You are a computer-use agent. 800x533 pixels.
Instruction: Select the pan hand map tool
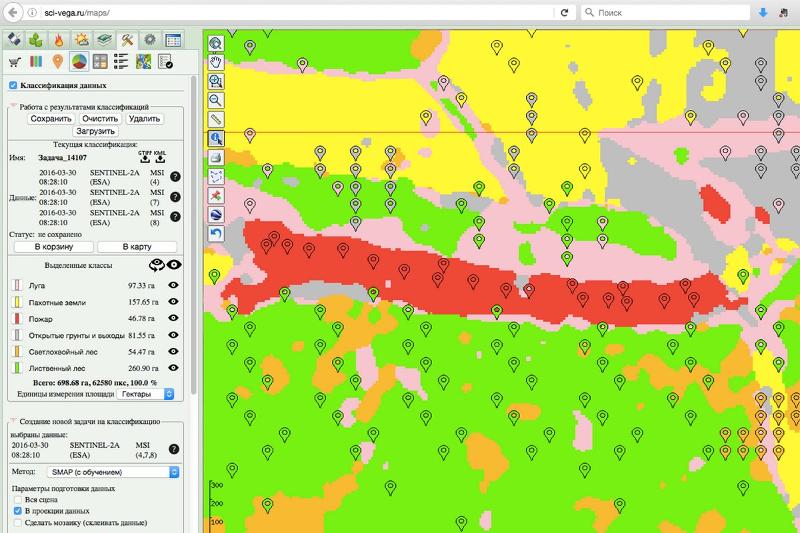click(x=216, y=62)
